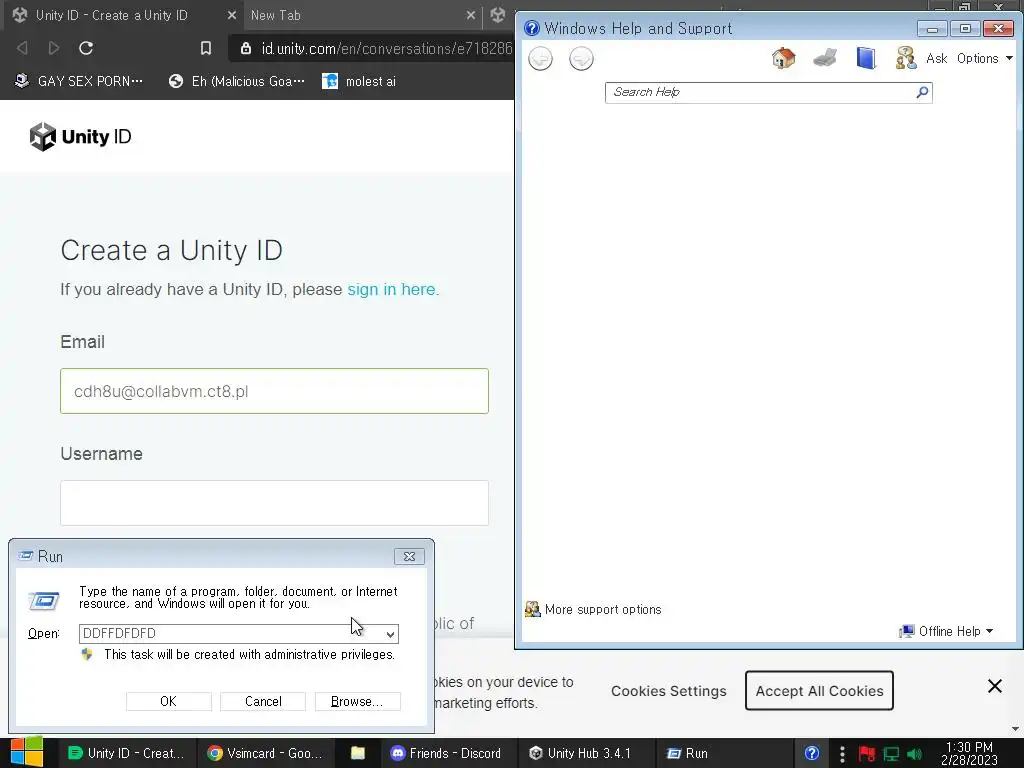Viewport: 1024px width, 768px height.
Task: Click OK in the Run dialog
Action: [168, 701]
